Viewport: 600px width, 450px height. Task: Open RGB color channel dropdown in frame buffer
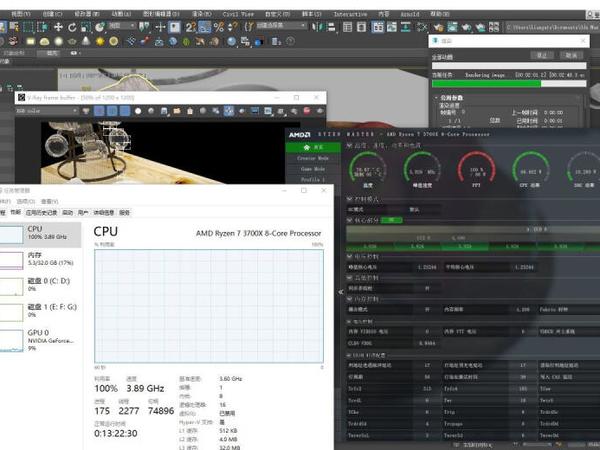47,111
